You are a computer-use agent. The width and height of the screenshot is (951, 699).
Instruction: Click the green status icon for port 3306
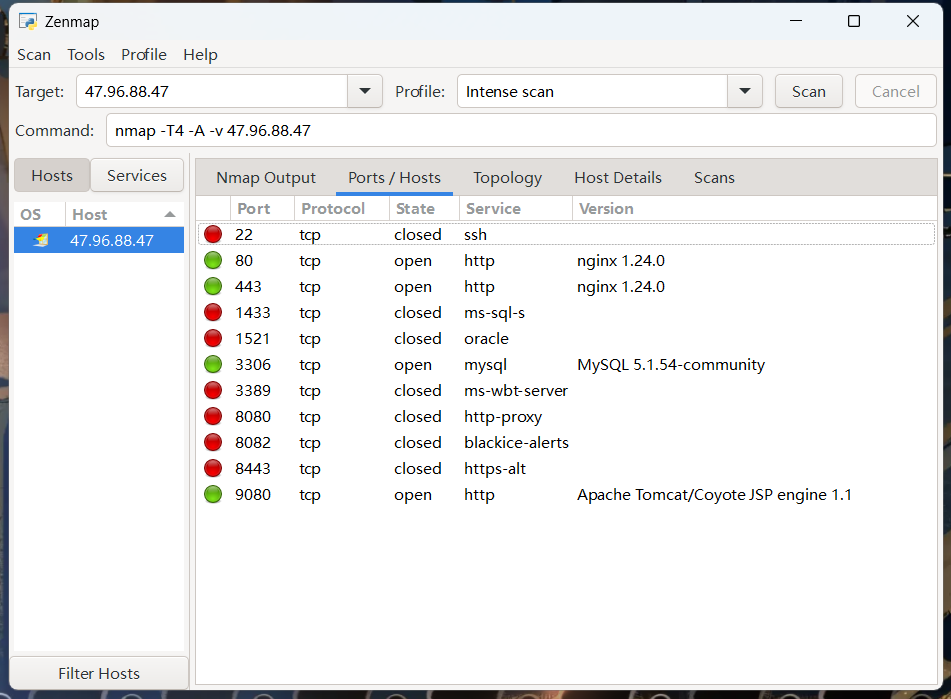[x=213, y=364]
